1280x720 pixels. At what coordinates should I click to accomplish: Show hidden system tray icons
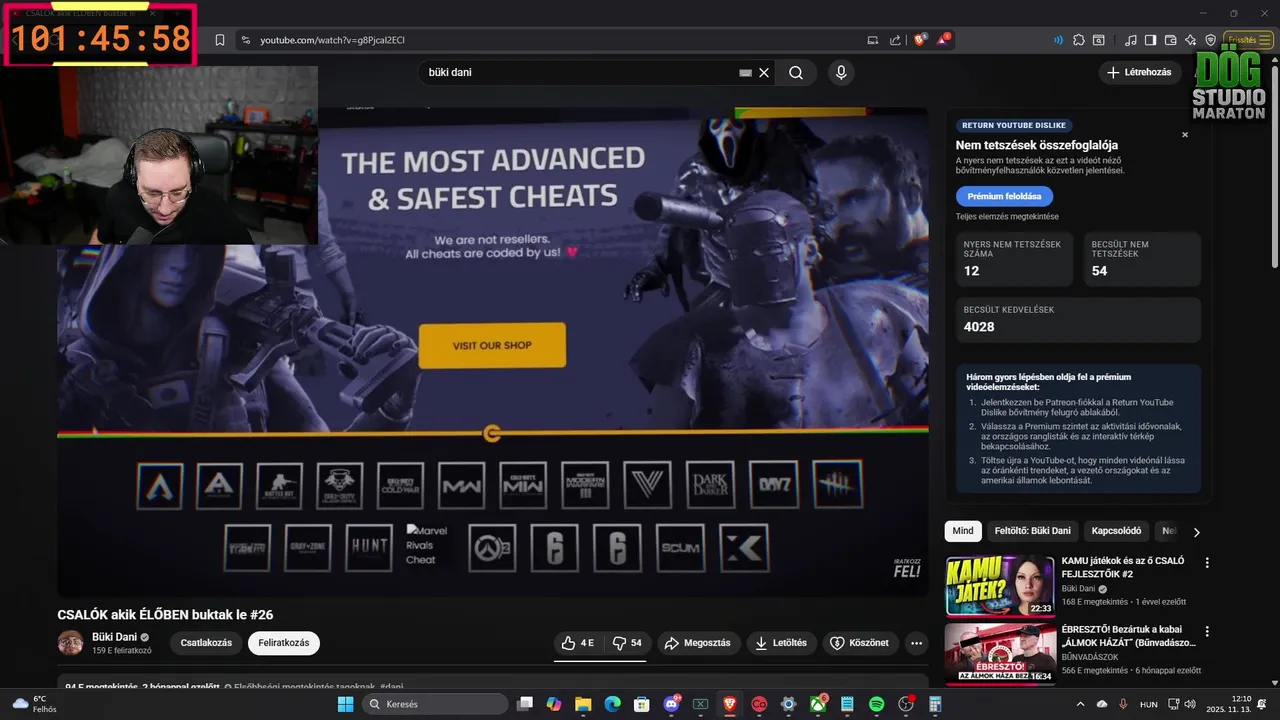point(1083,704)
